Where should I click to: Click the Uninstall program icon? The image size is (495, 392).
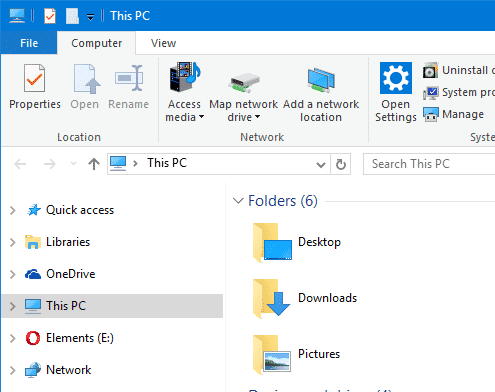click(x=430, y=70)
